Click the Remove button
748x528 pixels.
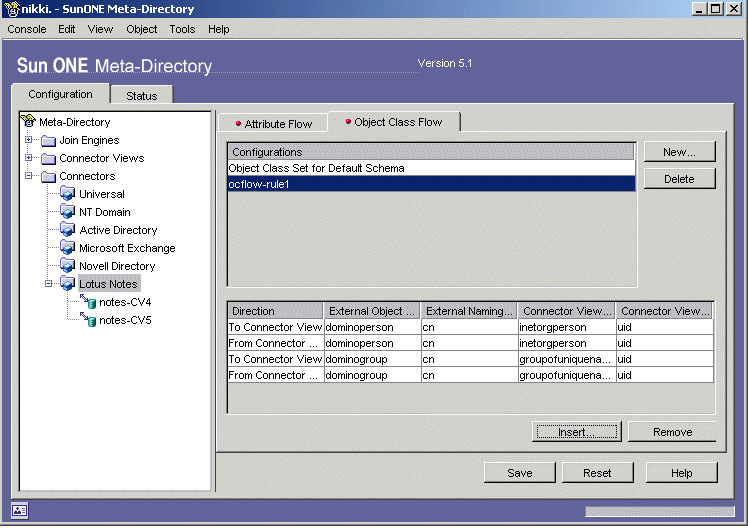672,432
